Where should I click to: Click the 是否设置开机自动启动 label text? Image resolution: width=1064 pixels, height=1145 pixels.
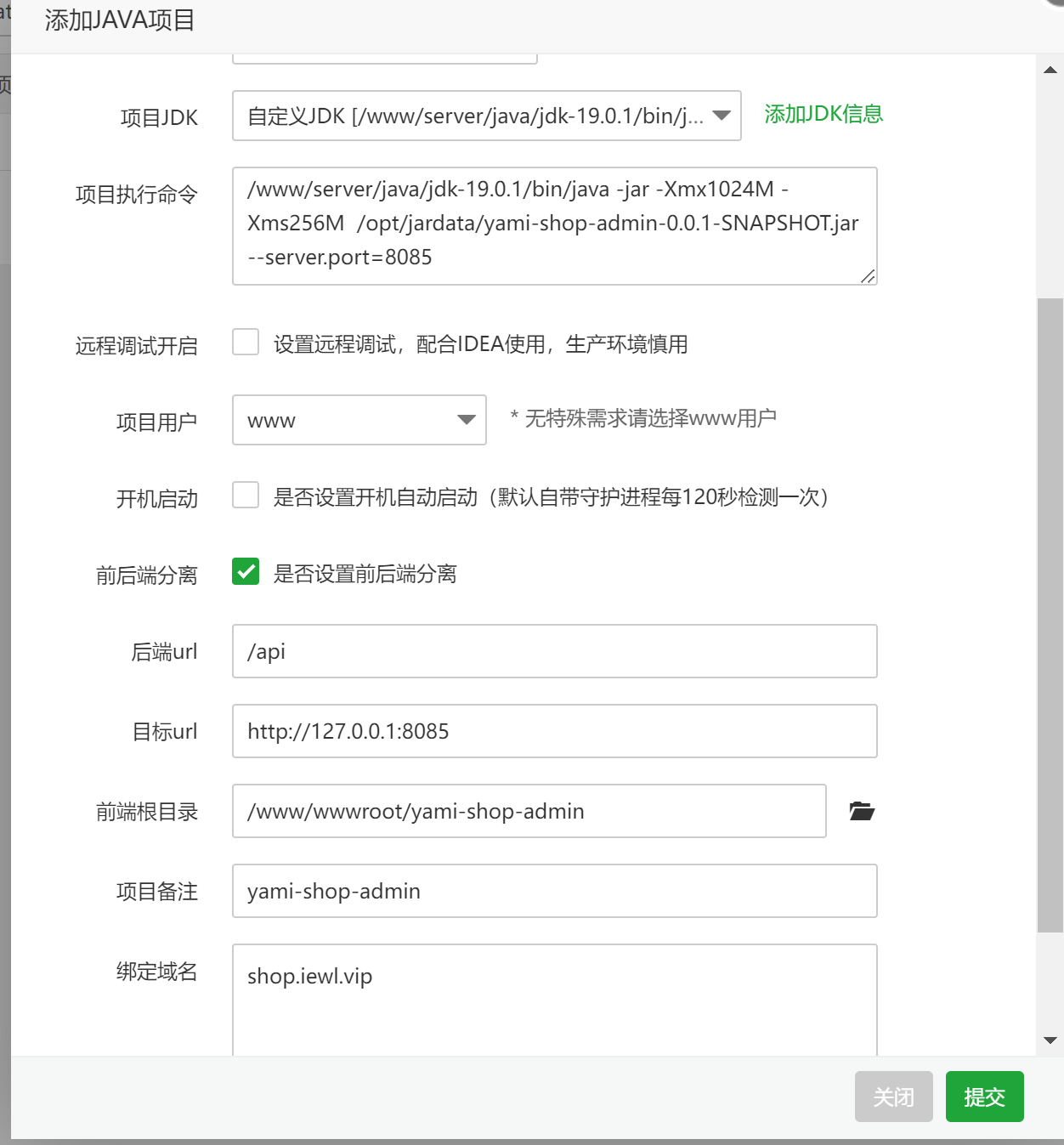click(x=551, y=497)
